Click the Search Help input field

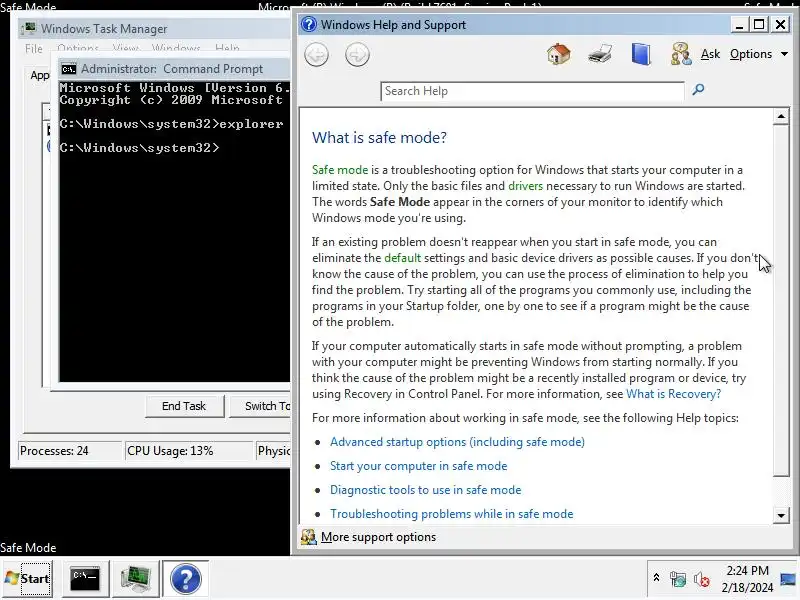point(532,91)
